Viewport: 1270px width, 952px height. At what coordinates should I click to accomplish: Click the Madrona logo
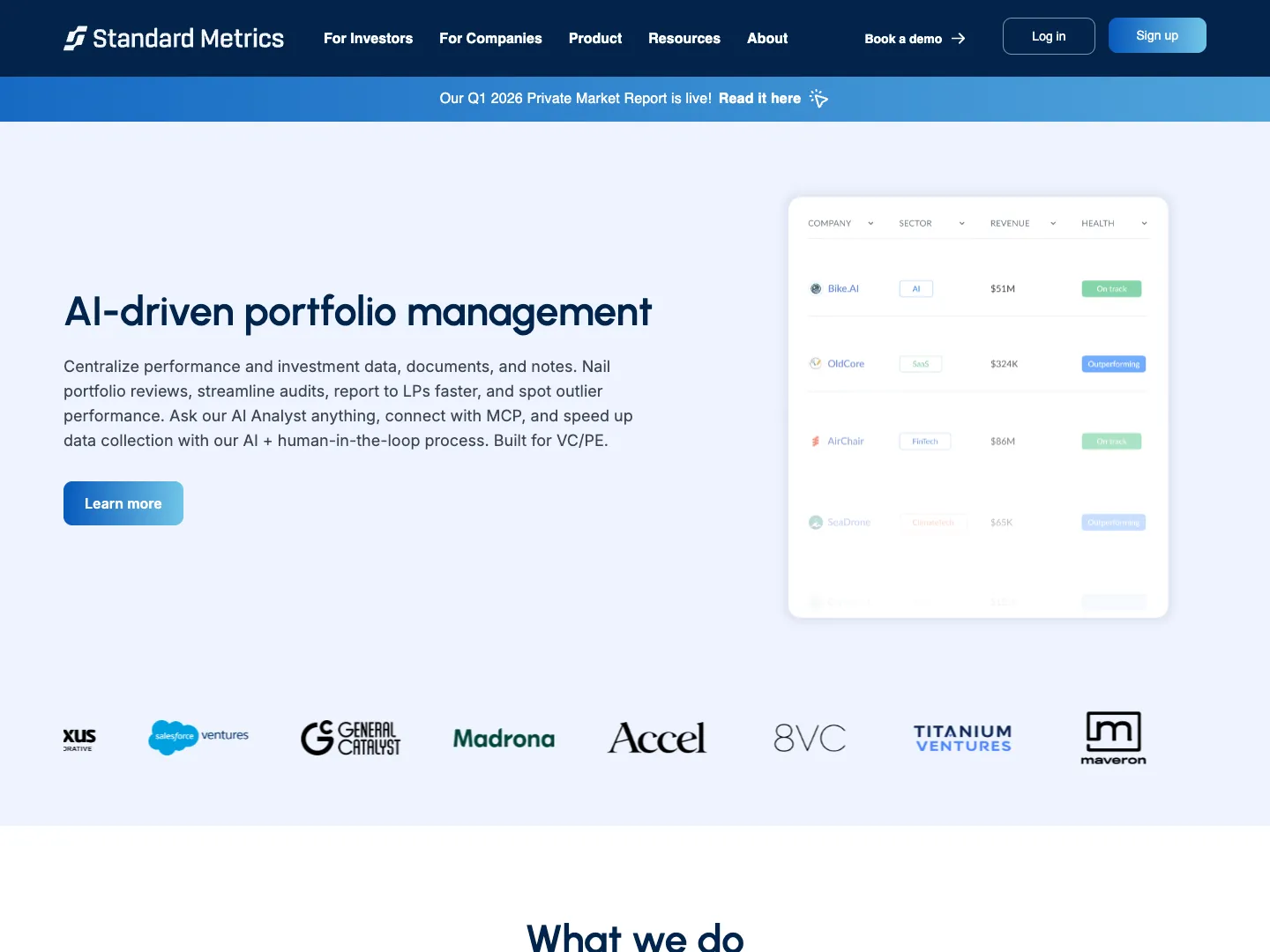point(504,739)
